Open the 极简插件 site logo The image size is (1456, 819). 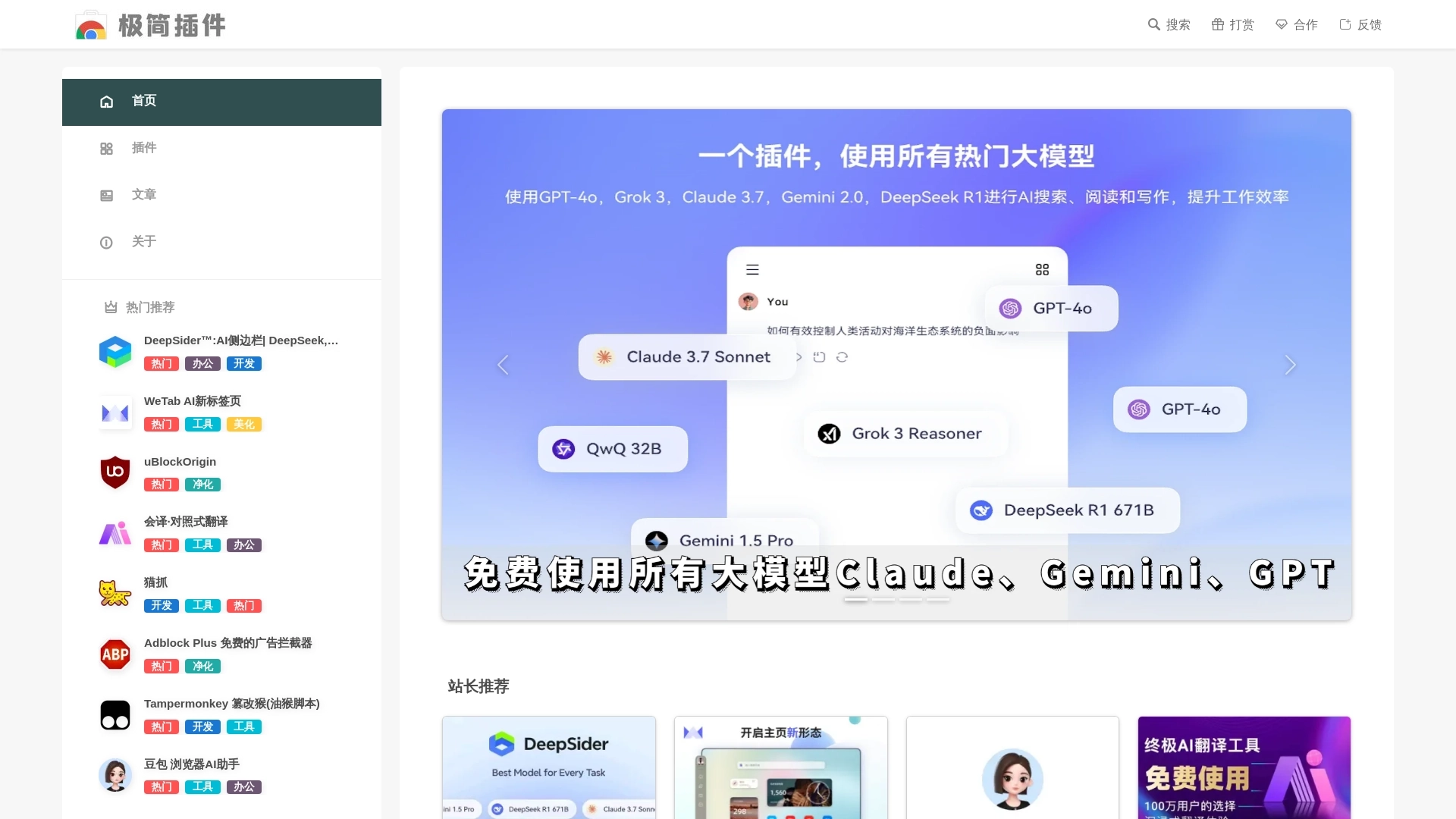151,25
